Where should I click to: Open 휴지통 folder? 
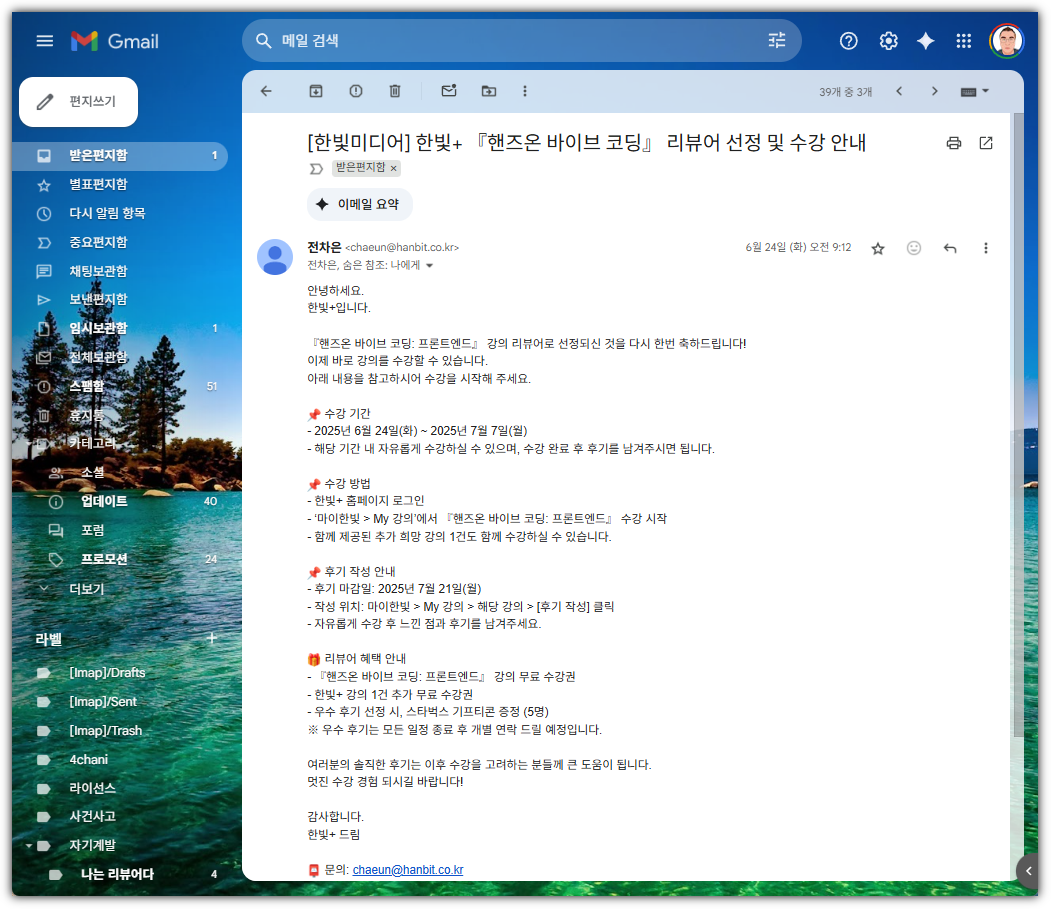121,415
